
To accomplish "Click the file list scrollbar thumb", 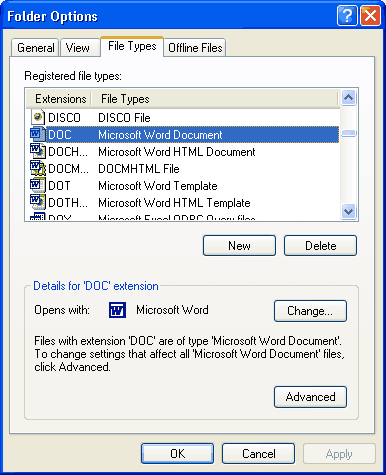I will pyautogui.click(x=349, y=133).
